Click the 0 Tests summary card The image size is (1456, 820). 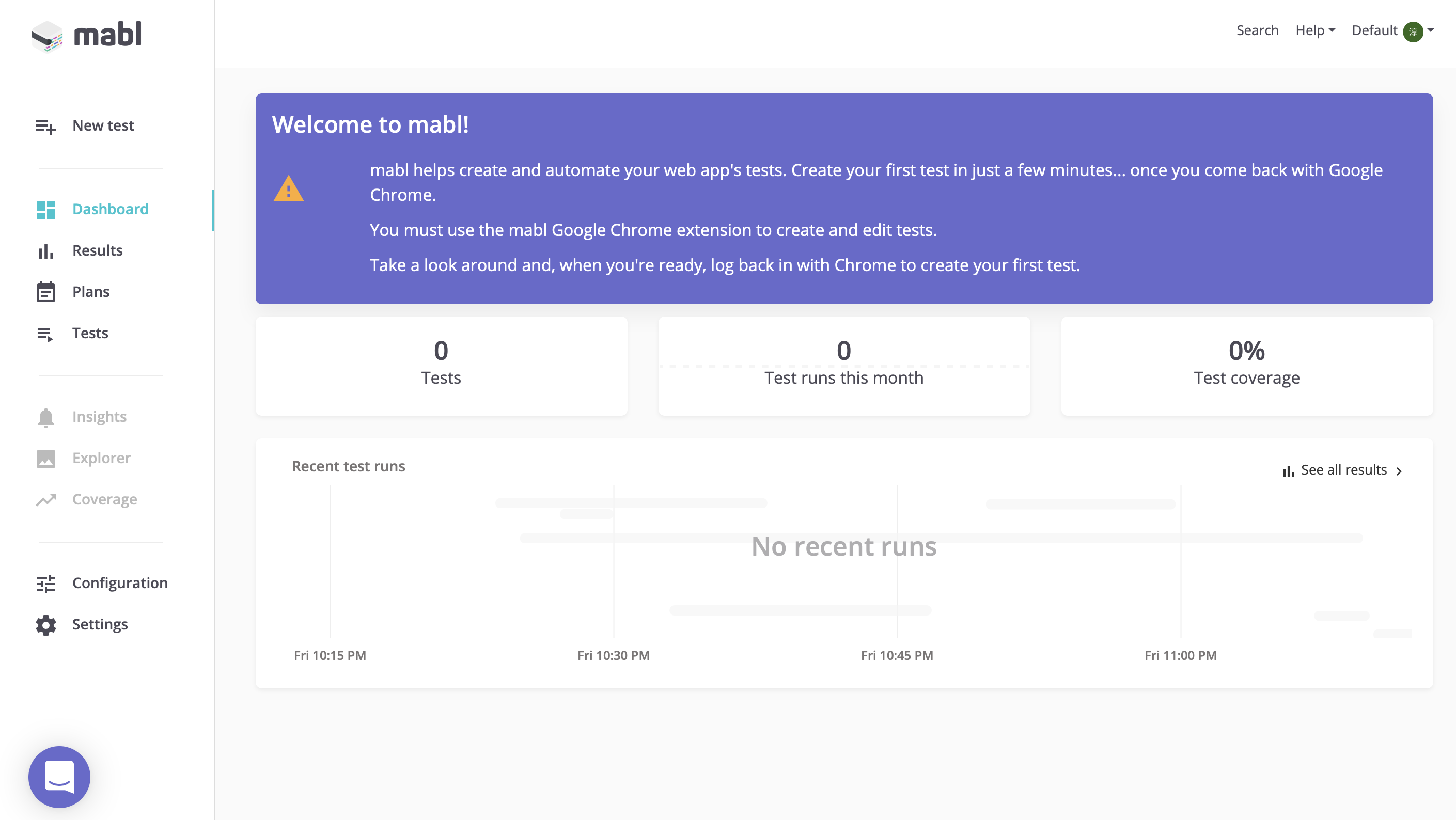[441, 366]
